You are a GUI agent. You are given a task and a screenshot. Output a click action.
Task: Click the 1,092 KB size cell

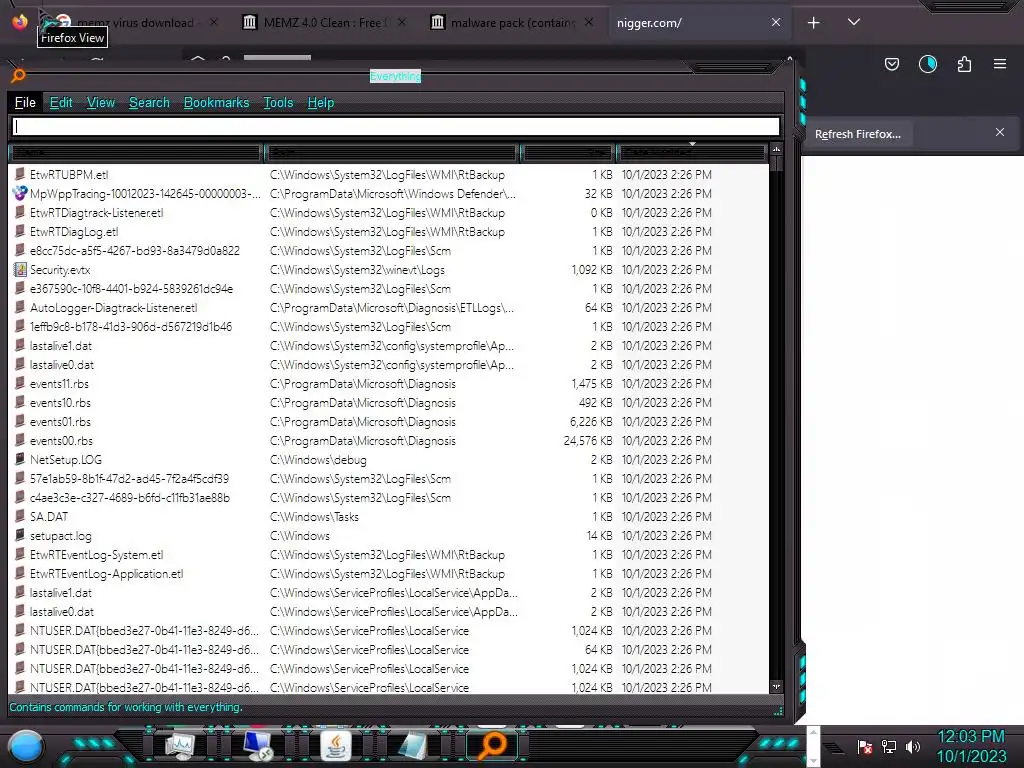[592, 270]
